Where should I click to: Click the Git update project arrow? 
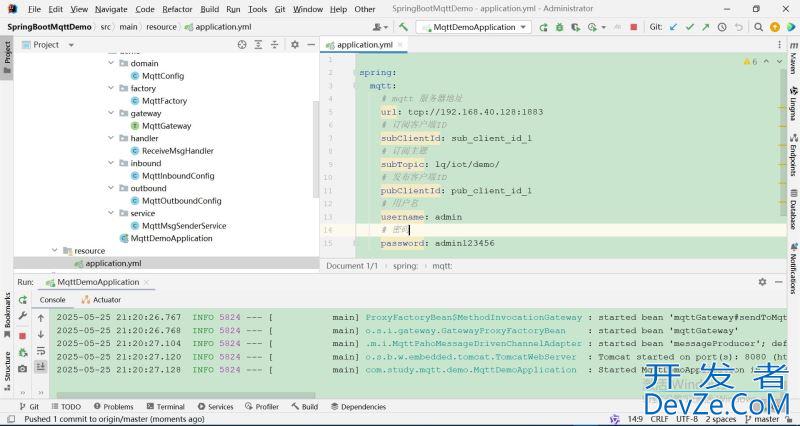pos(673,27)
